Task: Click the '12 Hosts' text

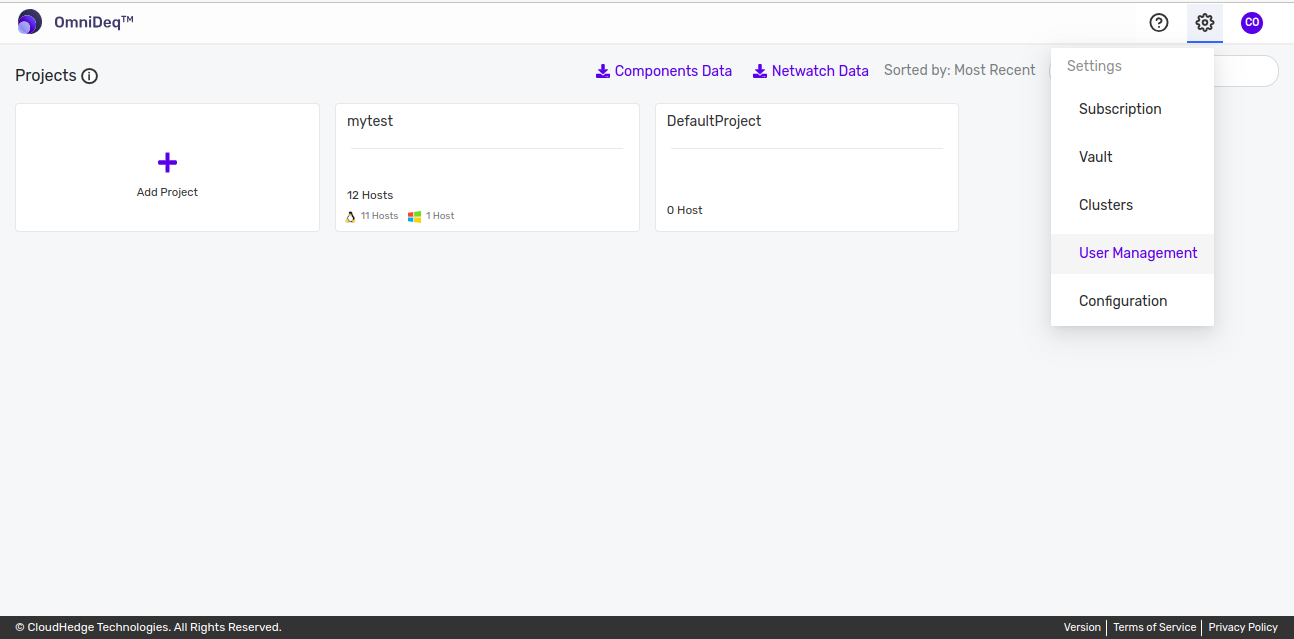Action: (370, 195)
